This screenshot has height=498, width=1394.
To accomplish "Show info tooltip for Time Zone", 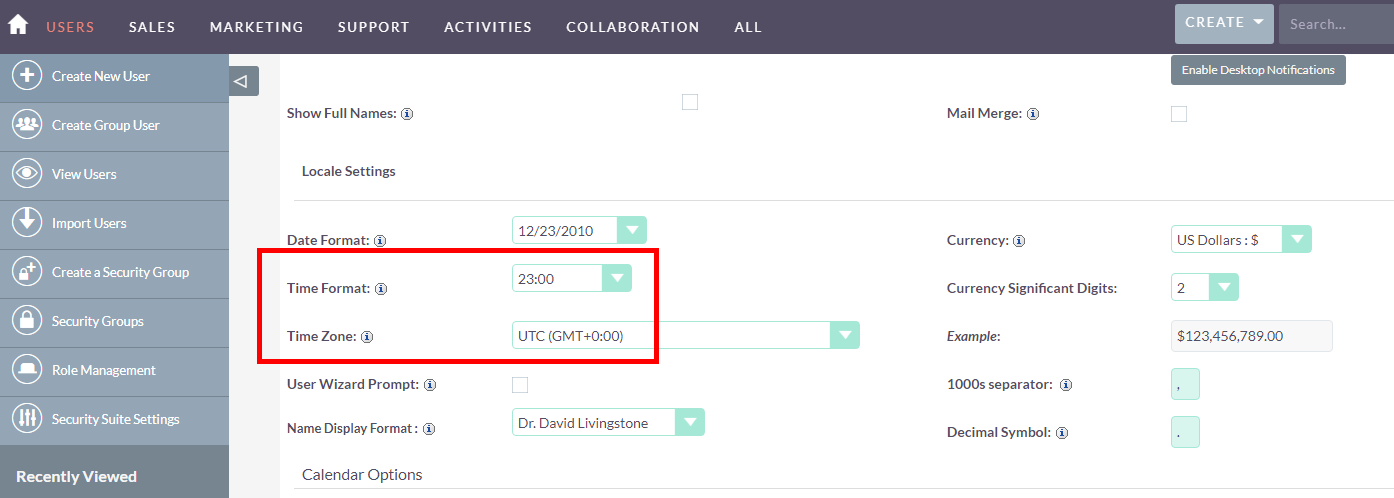I will point(367,337).
